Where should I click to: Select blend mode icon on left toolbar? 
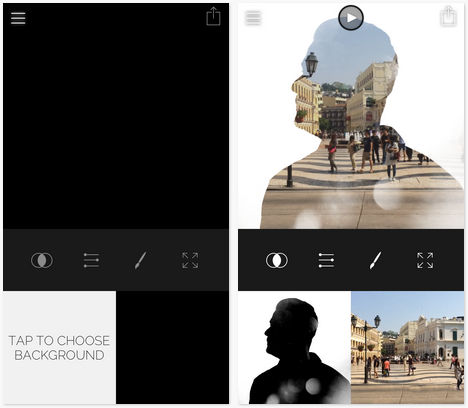[x=42, y=260]
